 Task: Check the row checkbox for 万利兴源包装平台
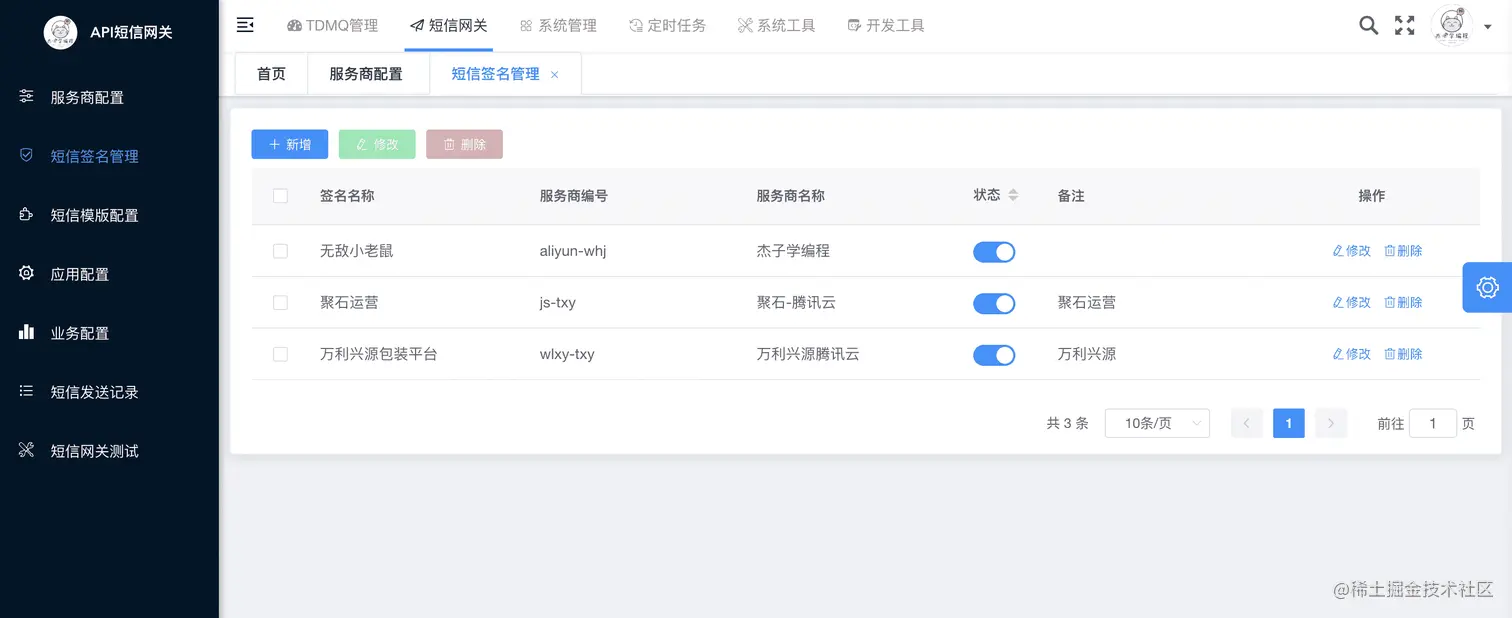280,354
